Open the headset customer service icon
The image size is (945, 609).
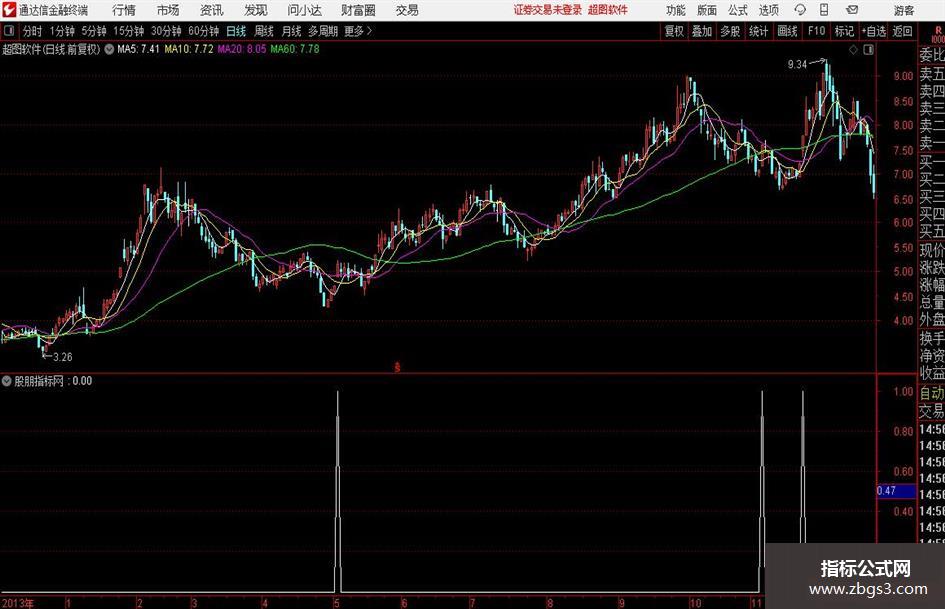[800, 10]
